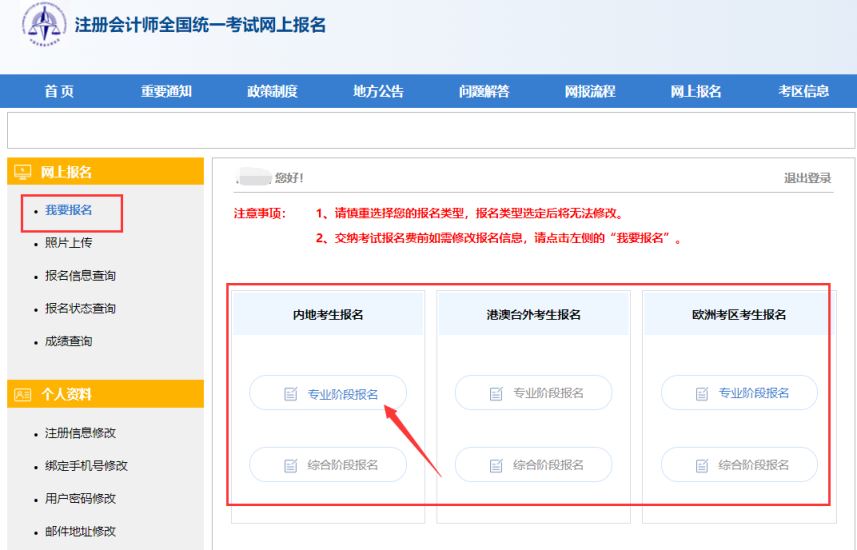Open 重要通知 navigation menu item

point(165,92)
